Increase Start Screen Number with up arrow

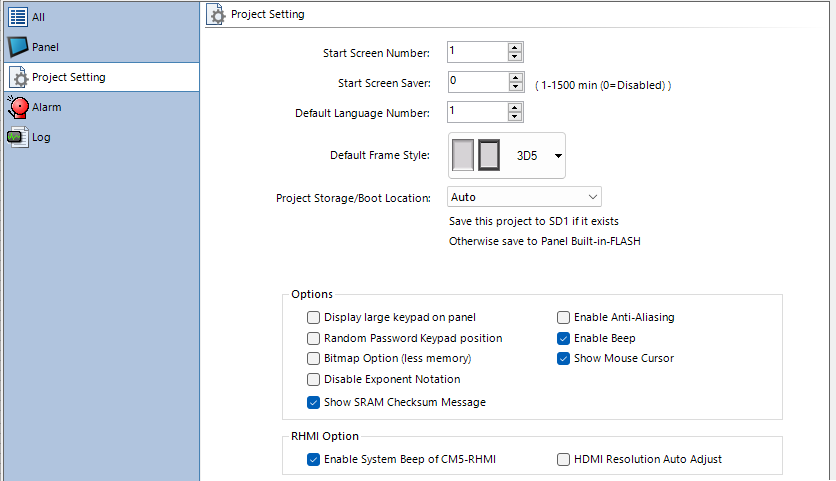(515, 47)
